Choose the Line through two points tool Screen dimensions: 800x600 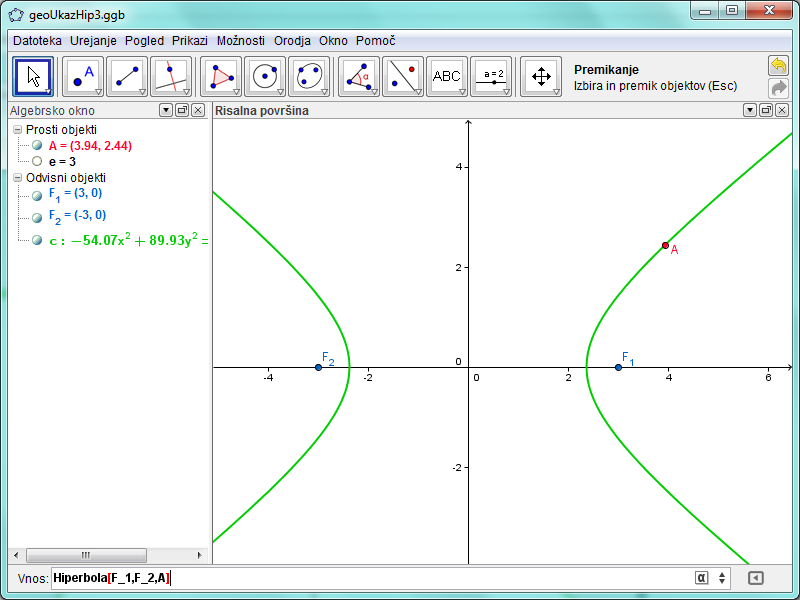point(127,76)
